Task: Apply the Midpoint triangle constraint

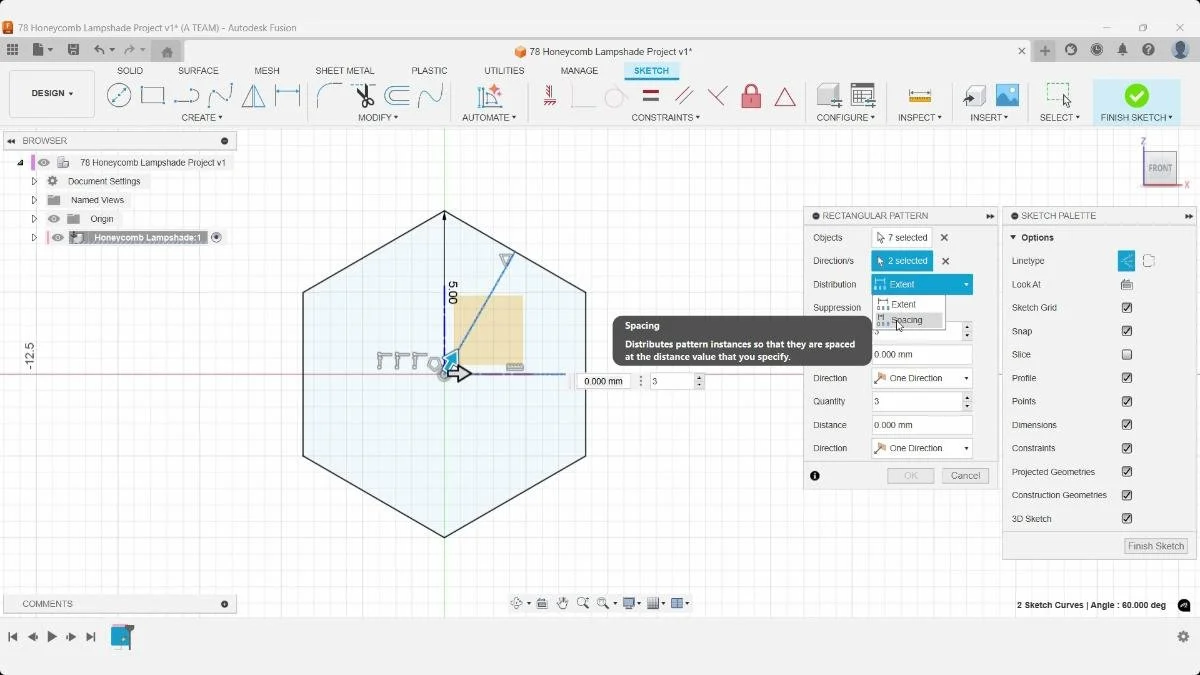Action: [785, 97]
